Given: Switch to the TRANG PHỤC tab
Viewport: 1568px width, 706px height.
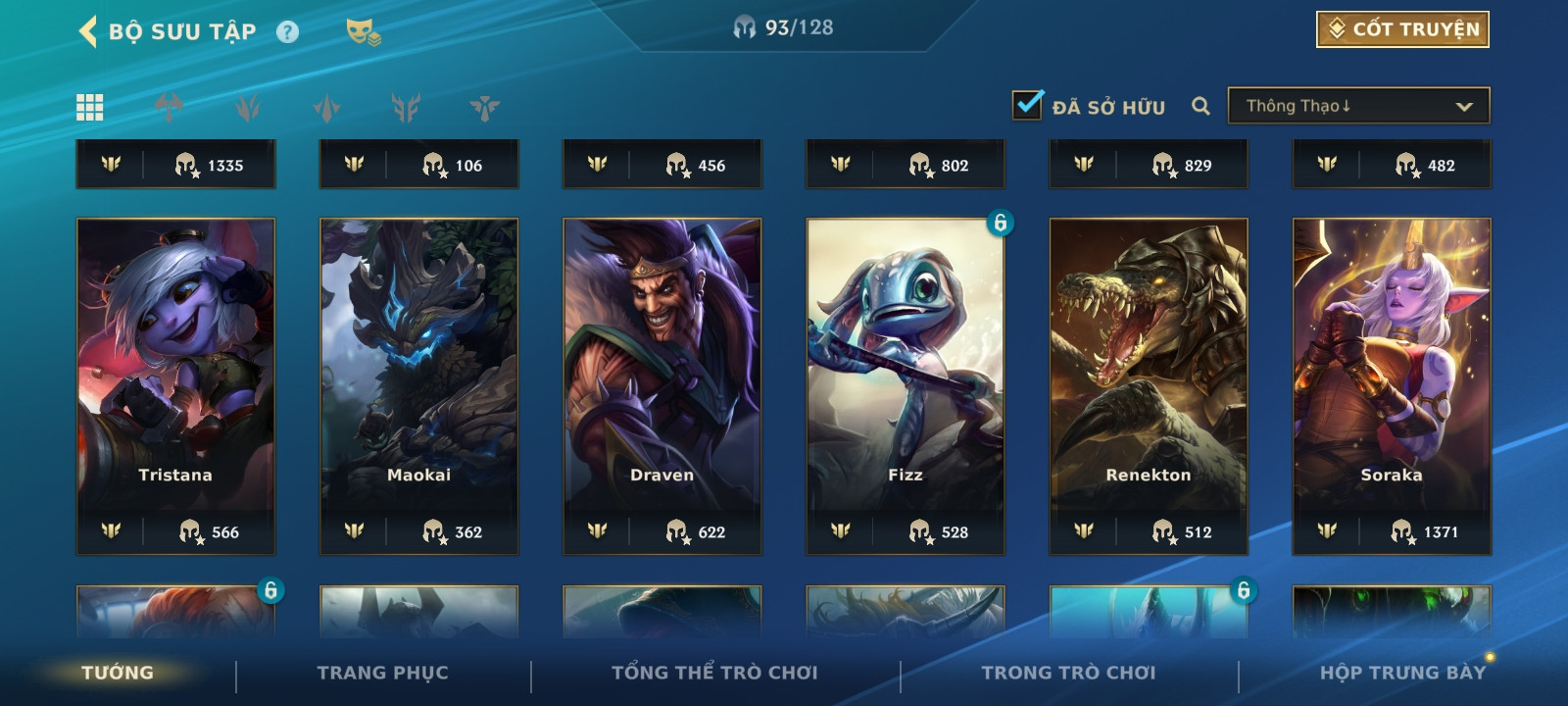Looking at the screenshot, I should 382,673.
